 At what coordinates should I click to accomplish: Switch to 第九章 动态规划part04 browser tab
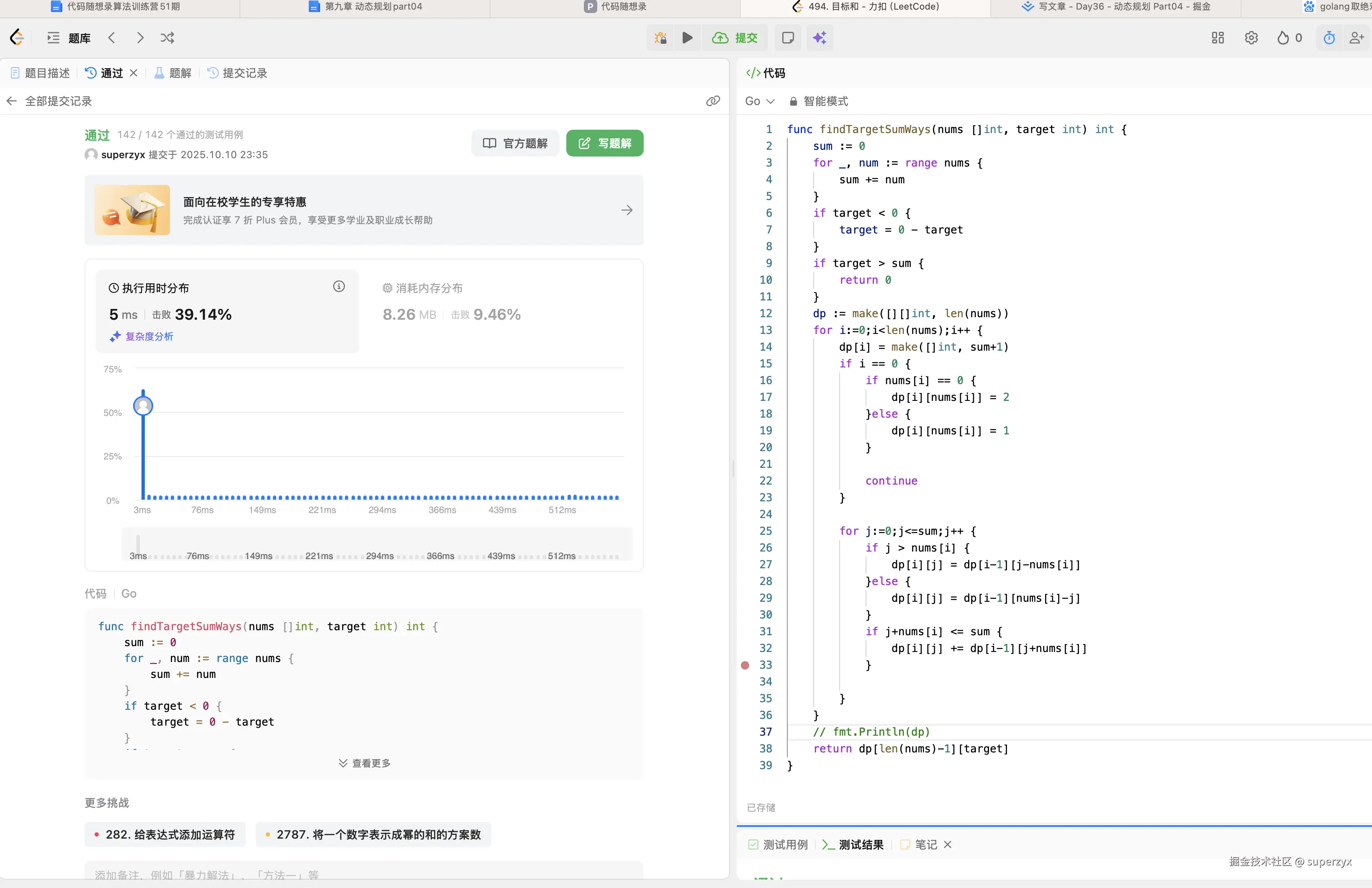pos(365,6)
